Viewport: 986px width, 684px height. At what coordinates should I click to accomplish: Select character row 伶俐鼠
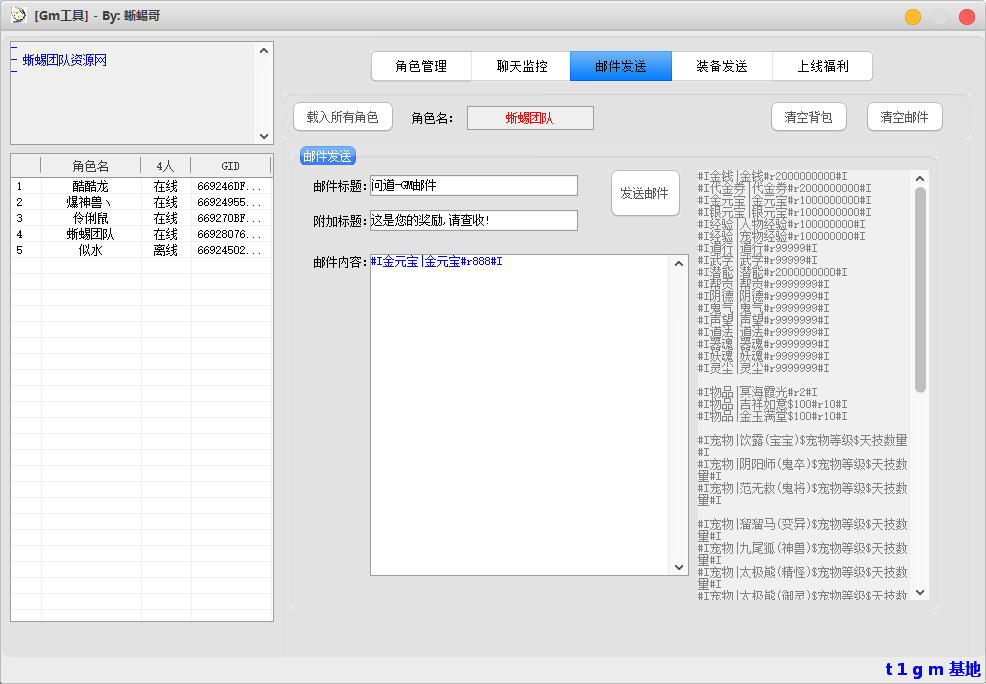[141, 218]
